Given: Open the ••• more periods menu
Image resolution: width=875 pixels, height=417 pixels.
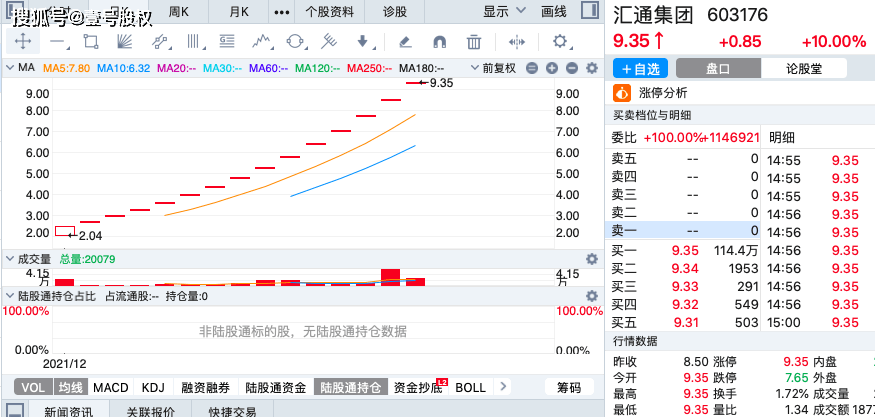Looking at the screenshot, I should tap(282, 12).
